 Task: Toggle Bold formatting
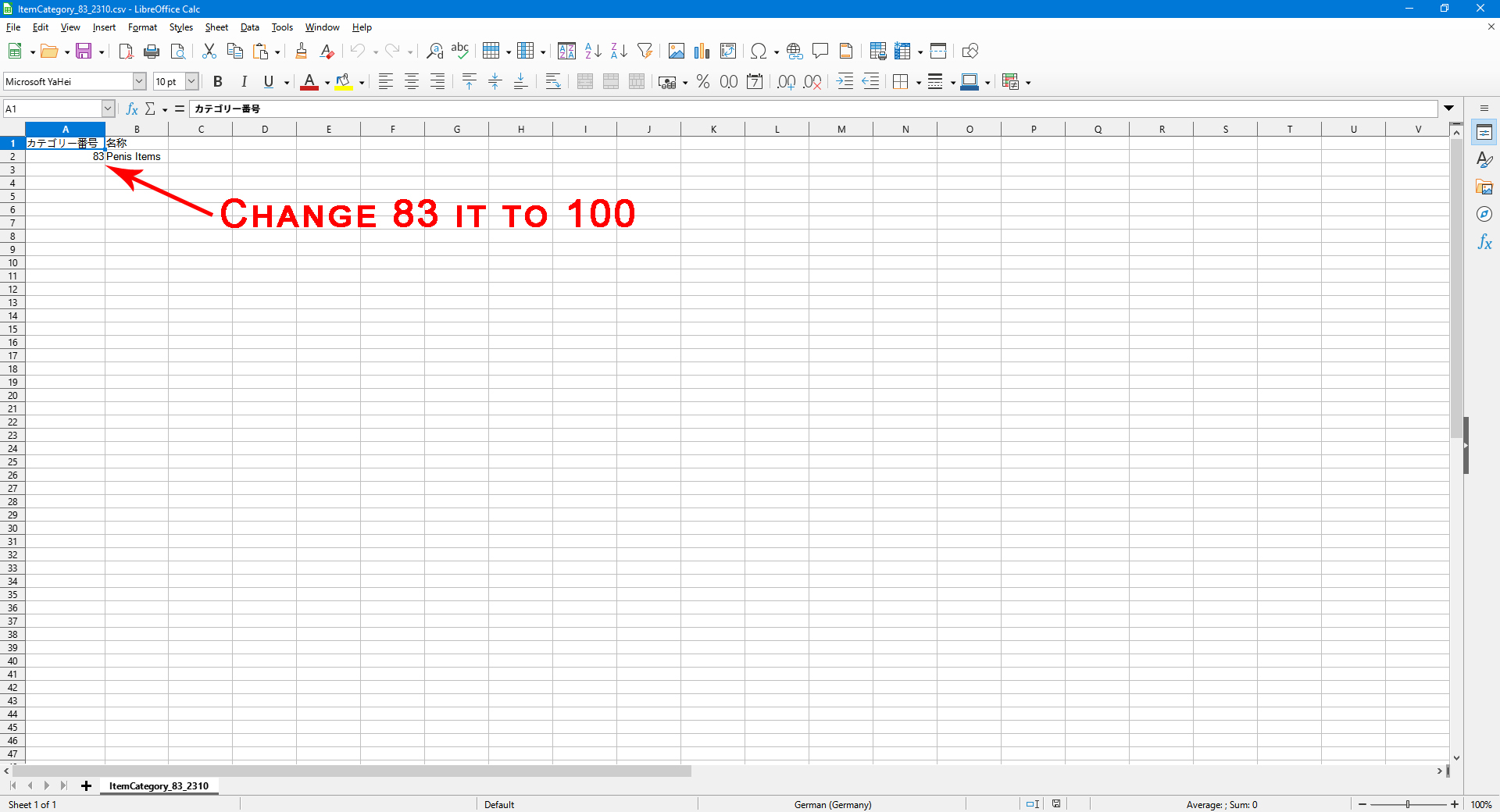pyautogui.click(x=218, y=82)
